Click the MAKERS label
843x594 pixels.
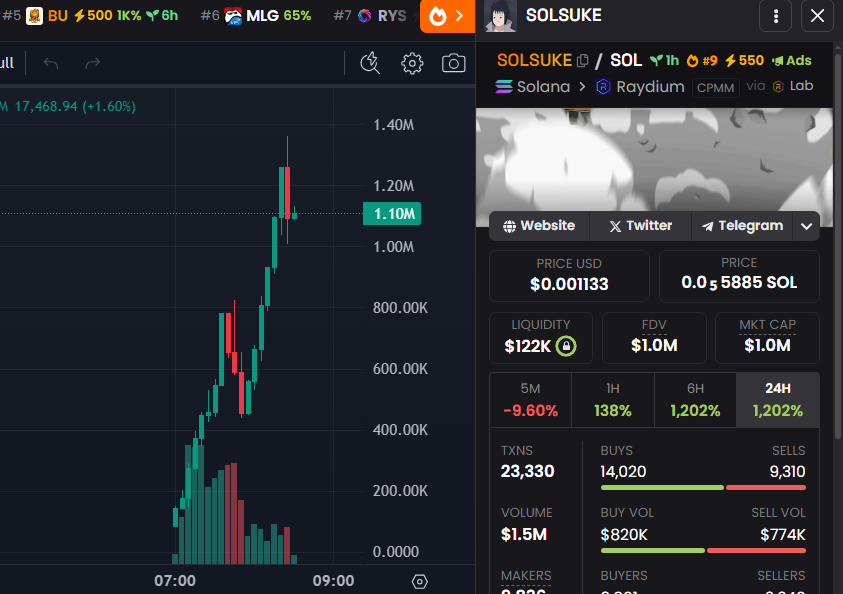pos(526,576)
